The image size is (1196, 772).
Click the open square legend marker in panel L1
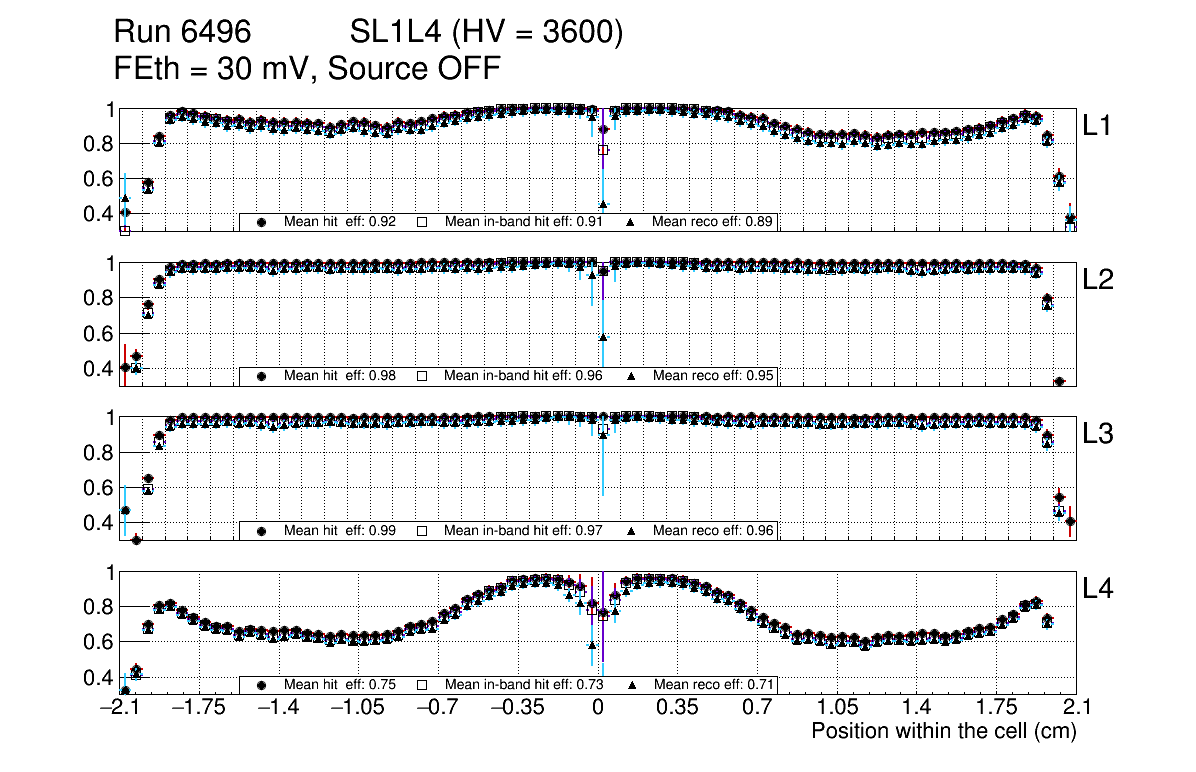(422, 222)
